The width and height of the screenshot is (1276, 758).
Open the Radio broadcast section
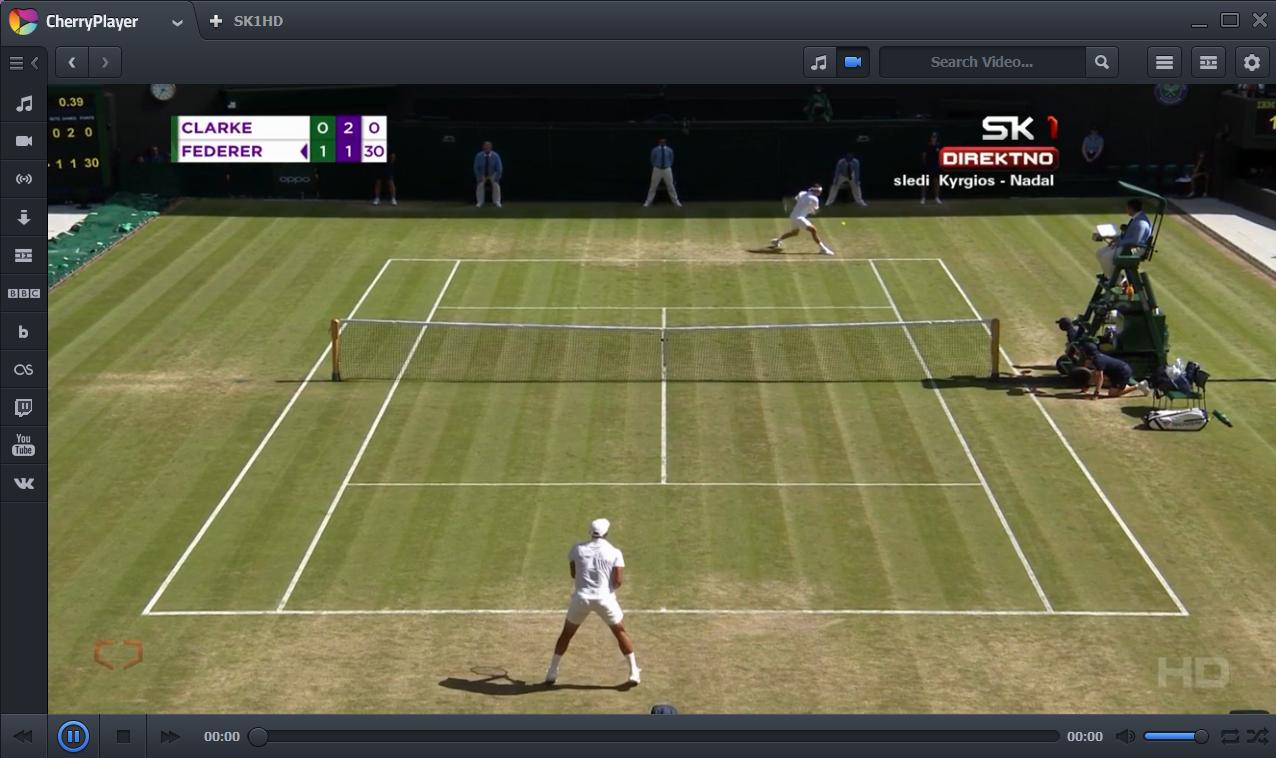click(x=24, y=179)
